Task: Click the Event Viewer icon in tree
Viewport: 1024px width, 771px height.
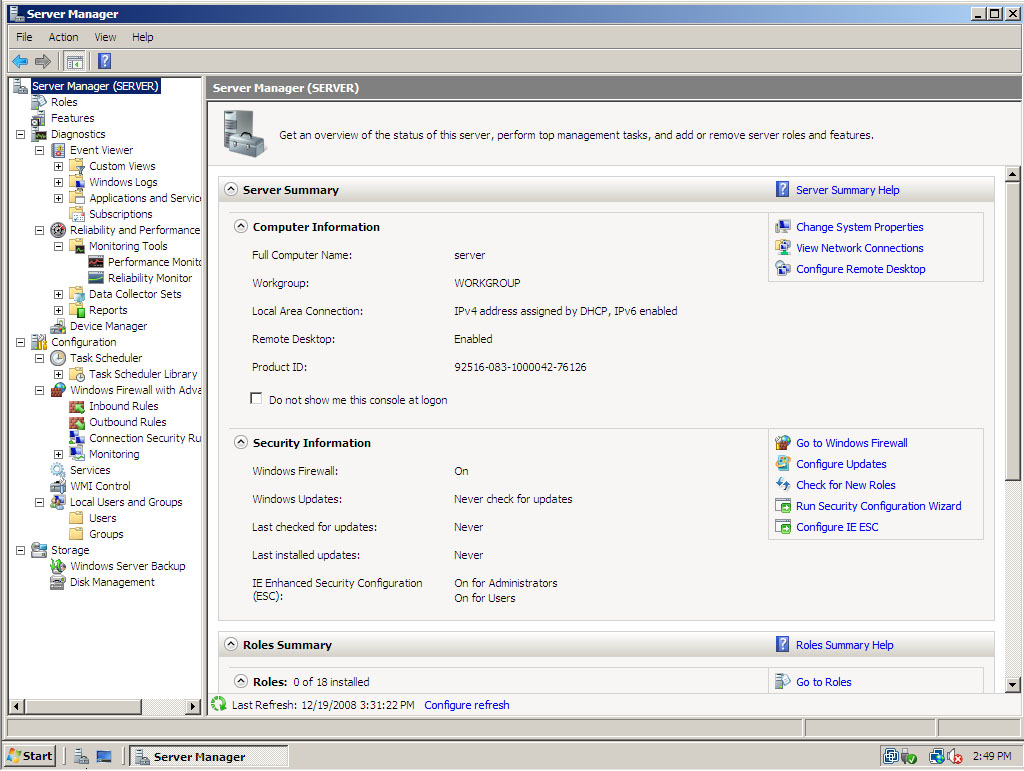Action: pyautogui.click(x=58, y=150)
